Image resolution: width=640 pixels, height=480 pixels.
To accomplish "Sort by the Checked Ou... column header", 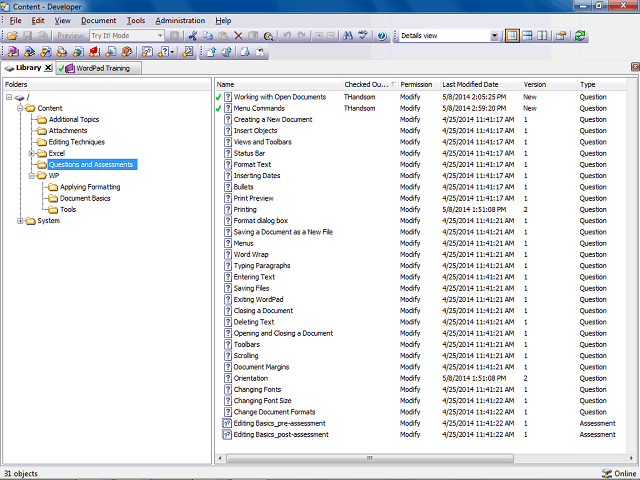I will point(370,84).
